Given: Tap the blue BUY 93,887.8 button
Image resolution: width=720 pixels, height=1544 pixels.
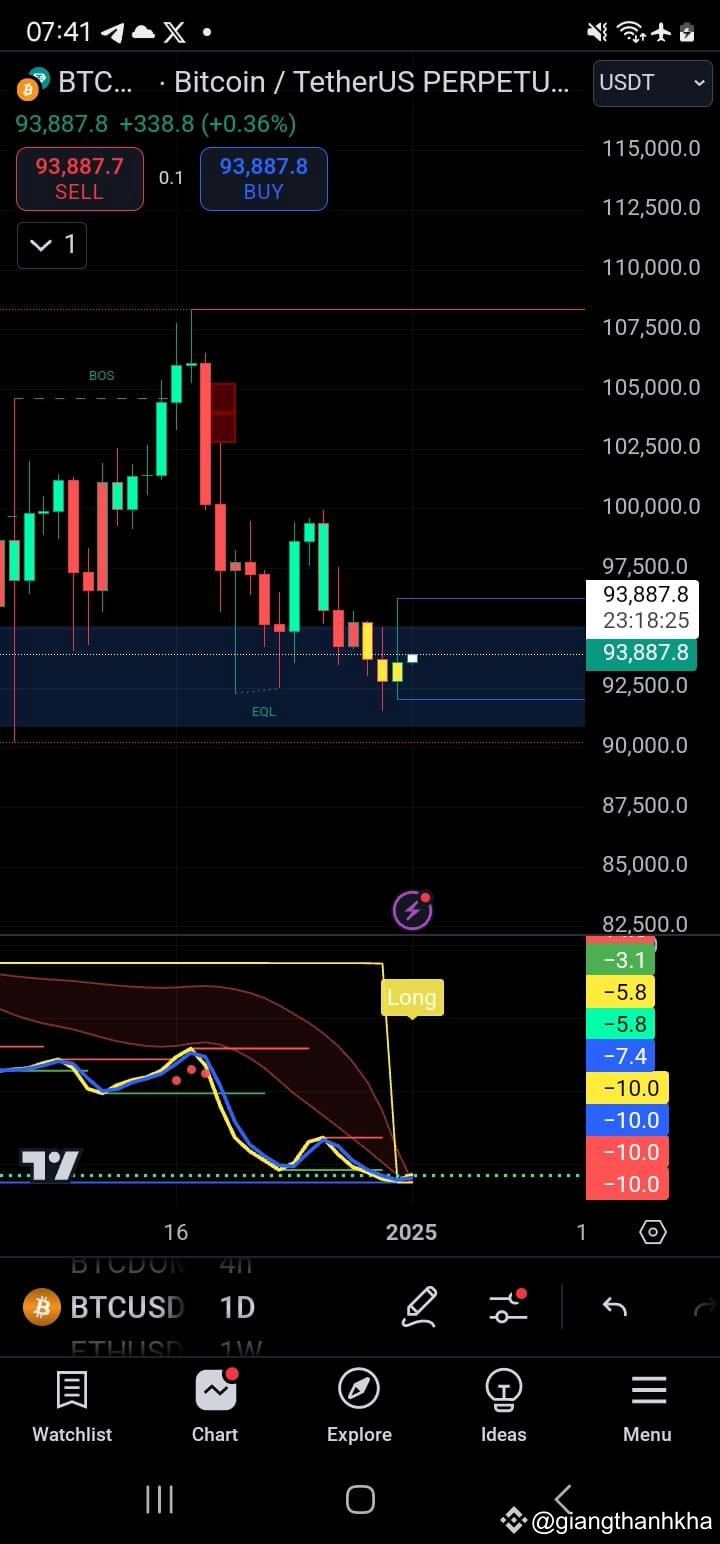Looking at the screenshot, I should tap(264, 179).
